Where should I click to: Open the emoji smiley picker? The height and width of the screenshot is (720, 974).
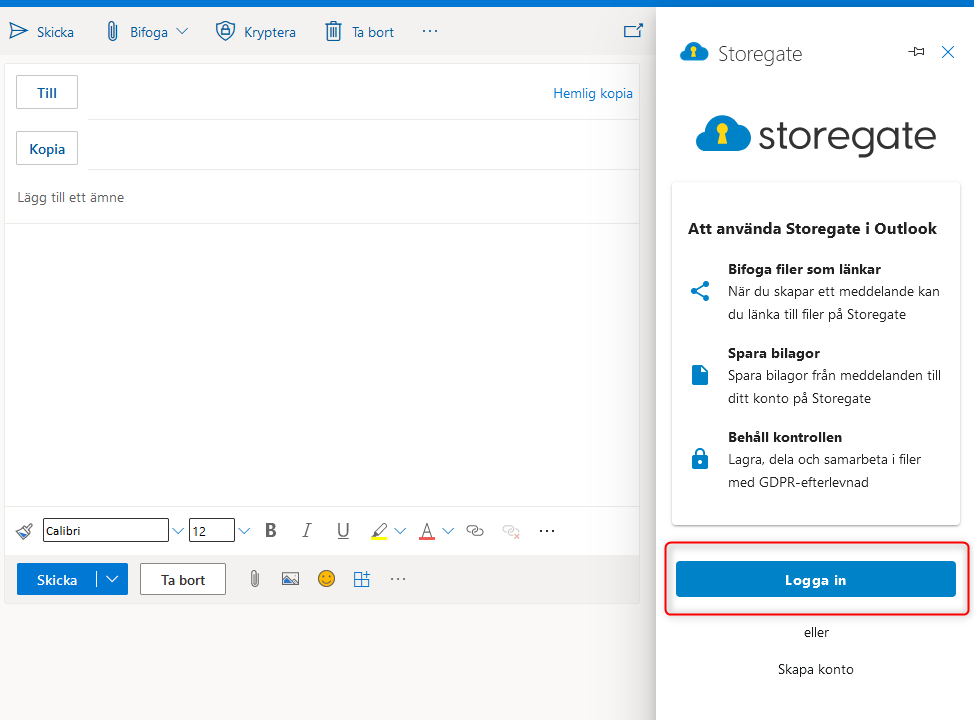pos(326,579)
